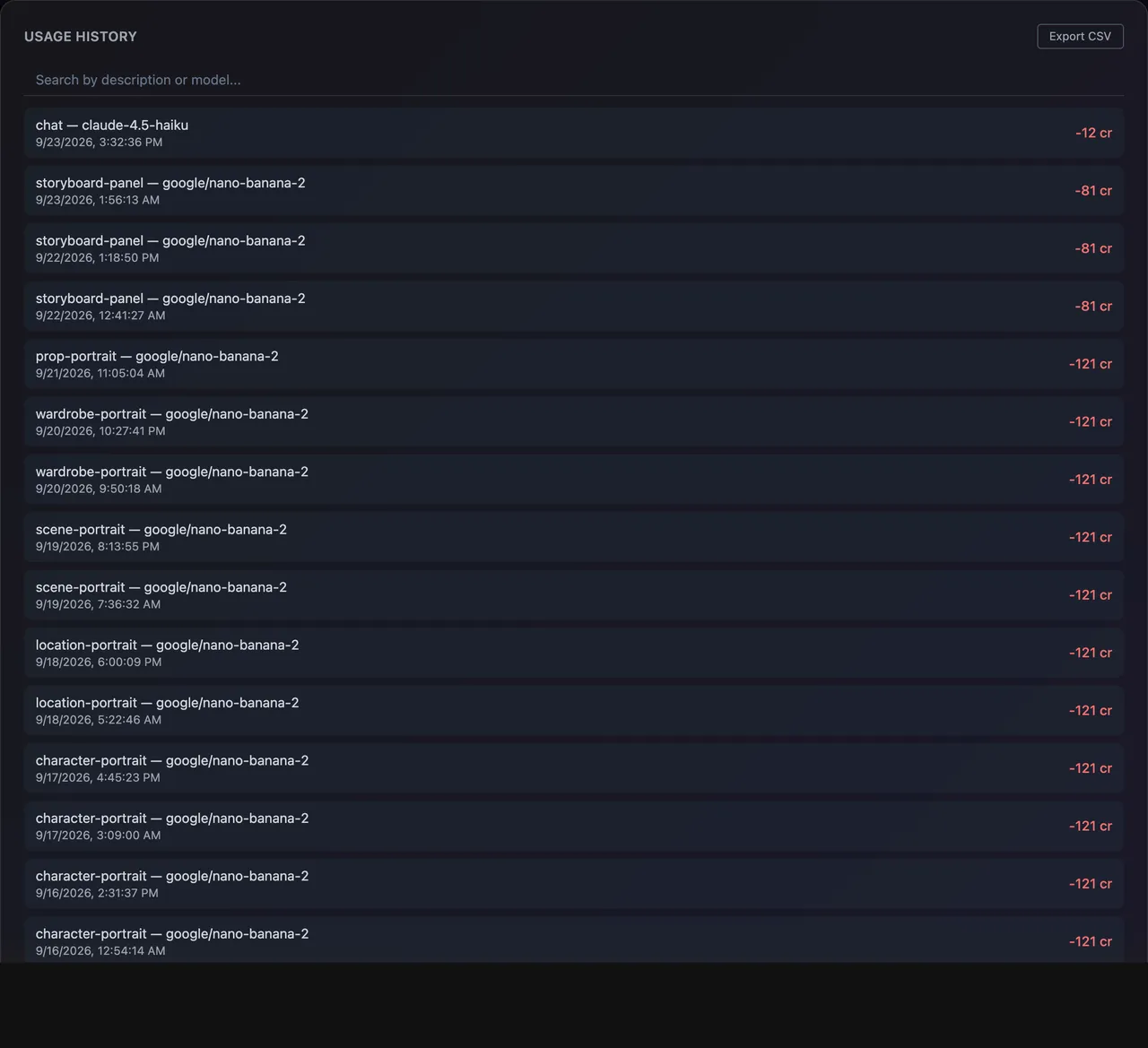This screenshot has height=1048, width=1148.
Task: Open the character-portrait entry from 9/17/2026, 4:45:23 PM
Action: pyautogui.click(x=574, y=769)
